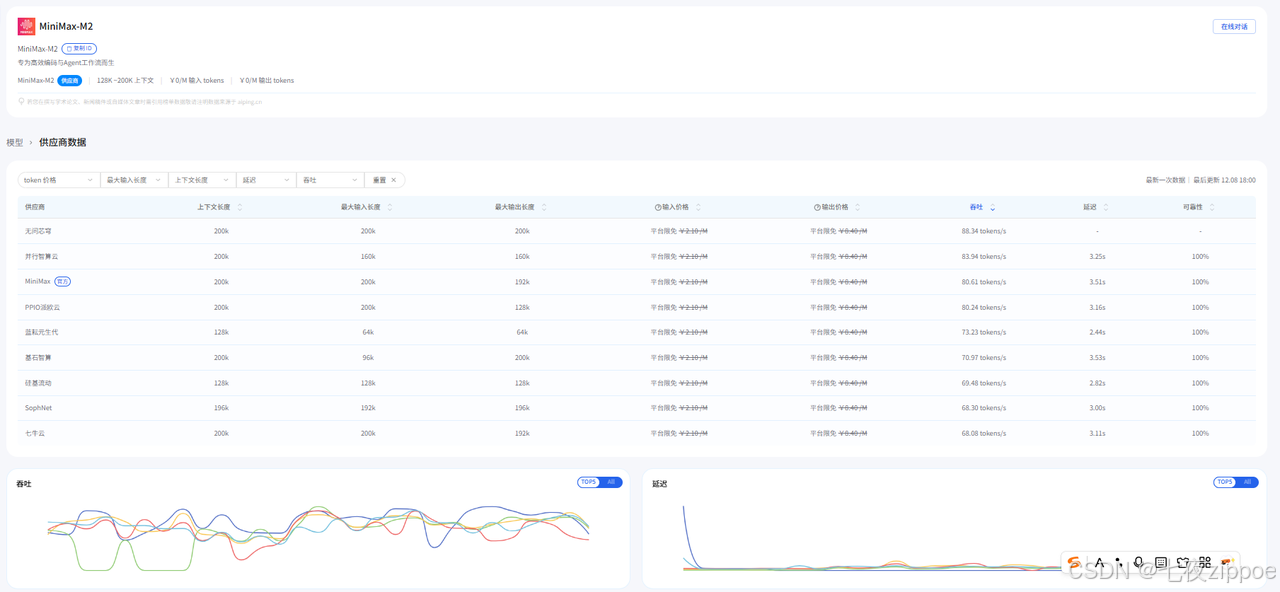This screenshot has width=1280, height=592.
Task: Click the input method skin shirt icon
Action: pyautogui.click(x=1183, y=563)
